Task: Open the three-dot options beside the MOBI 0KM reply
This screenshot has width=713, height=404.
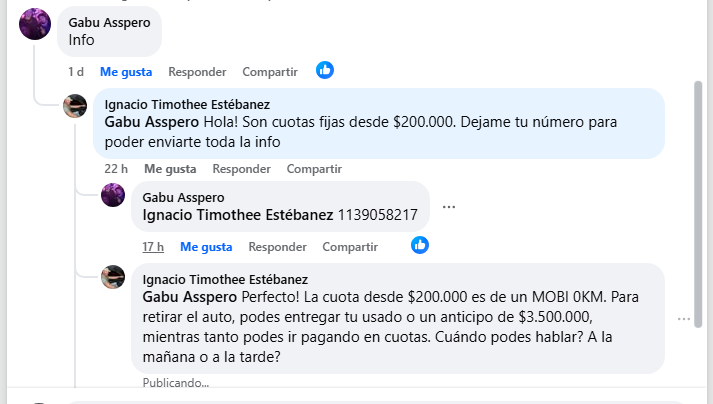Action: pyautogui.click(x=683, y=319)
